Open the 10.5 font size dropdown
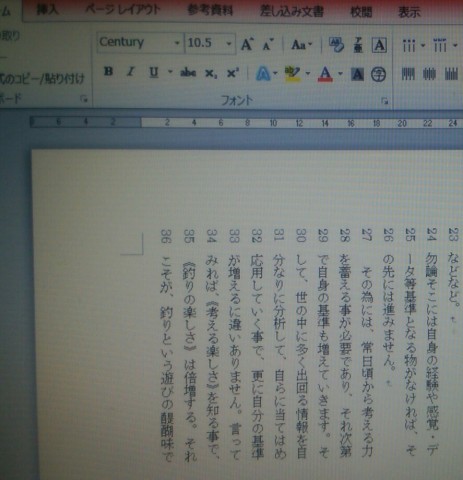Screen dimensions: 463x480 (229, 43)
